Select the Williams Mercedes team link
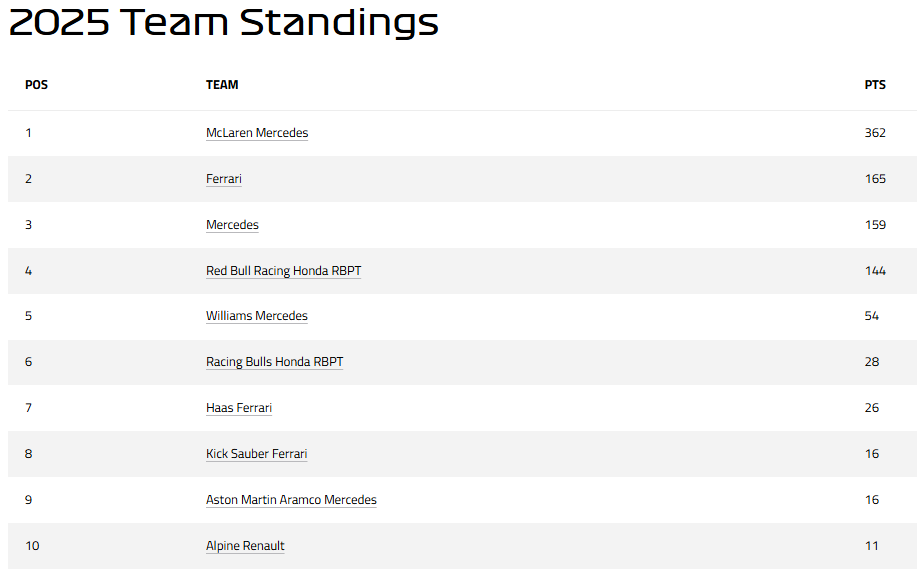This screenshot has width=917, height=571. (x=257, y=316)
